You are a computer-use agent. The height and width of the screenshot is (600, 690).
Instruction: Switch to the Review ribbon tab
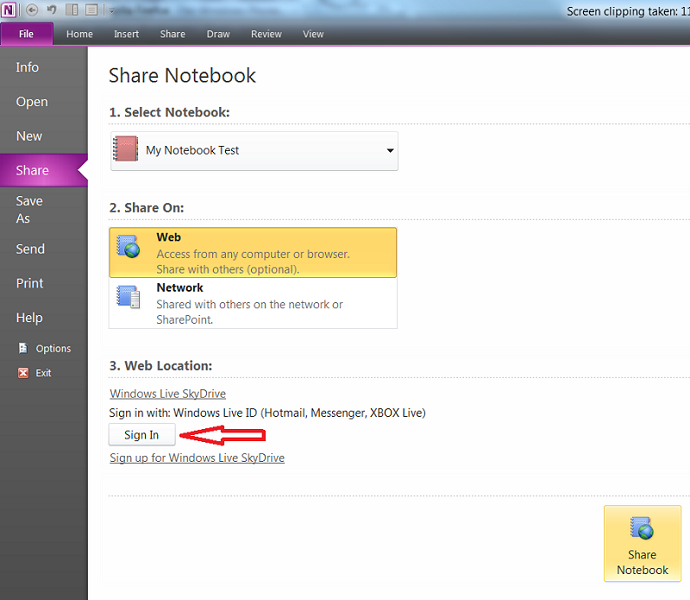266,34
